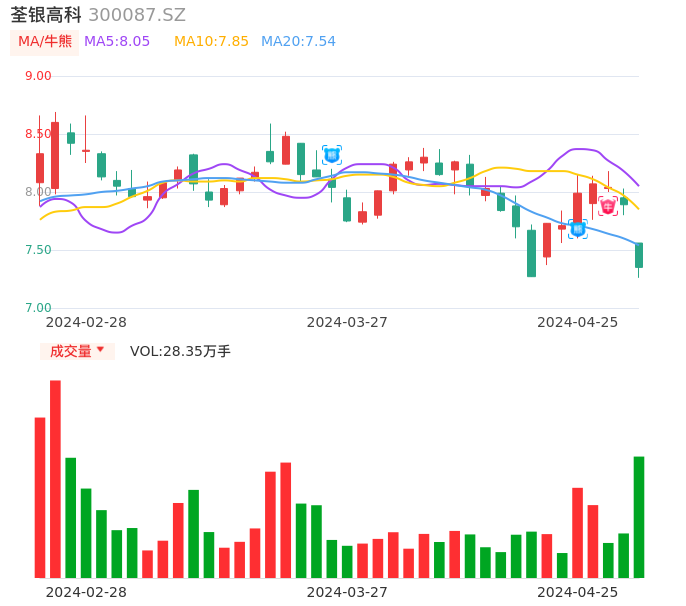Click the red bull signal marker

(x=608, y=206)
